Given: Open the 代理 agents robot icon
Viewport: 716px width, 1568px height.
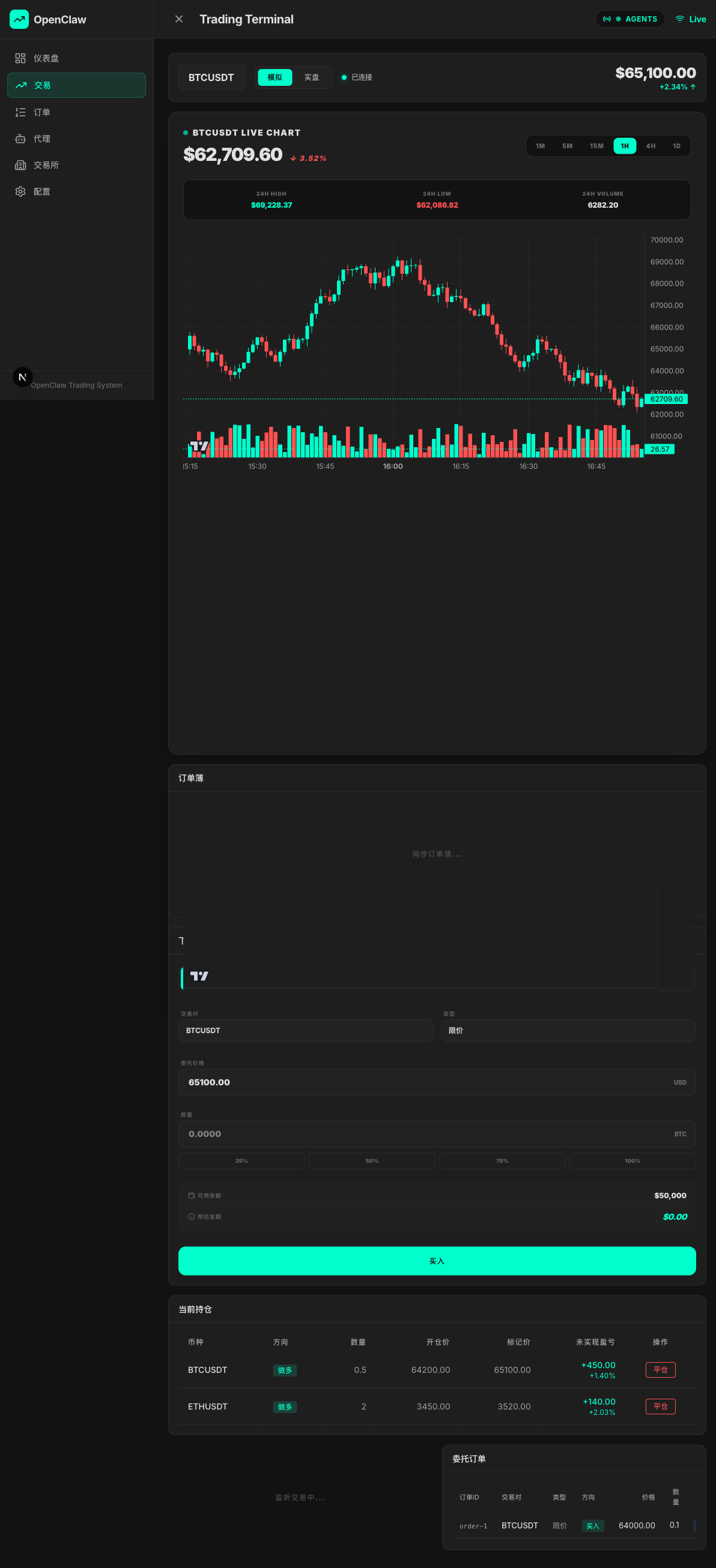Looking at the screenshot, I should 20,139.
